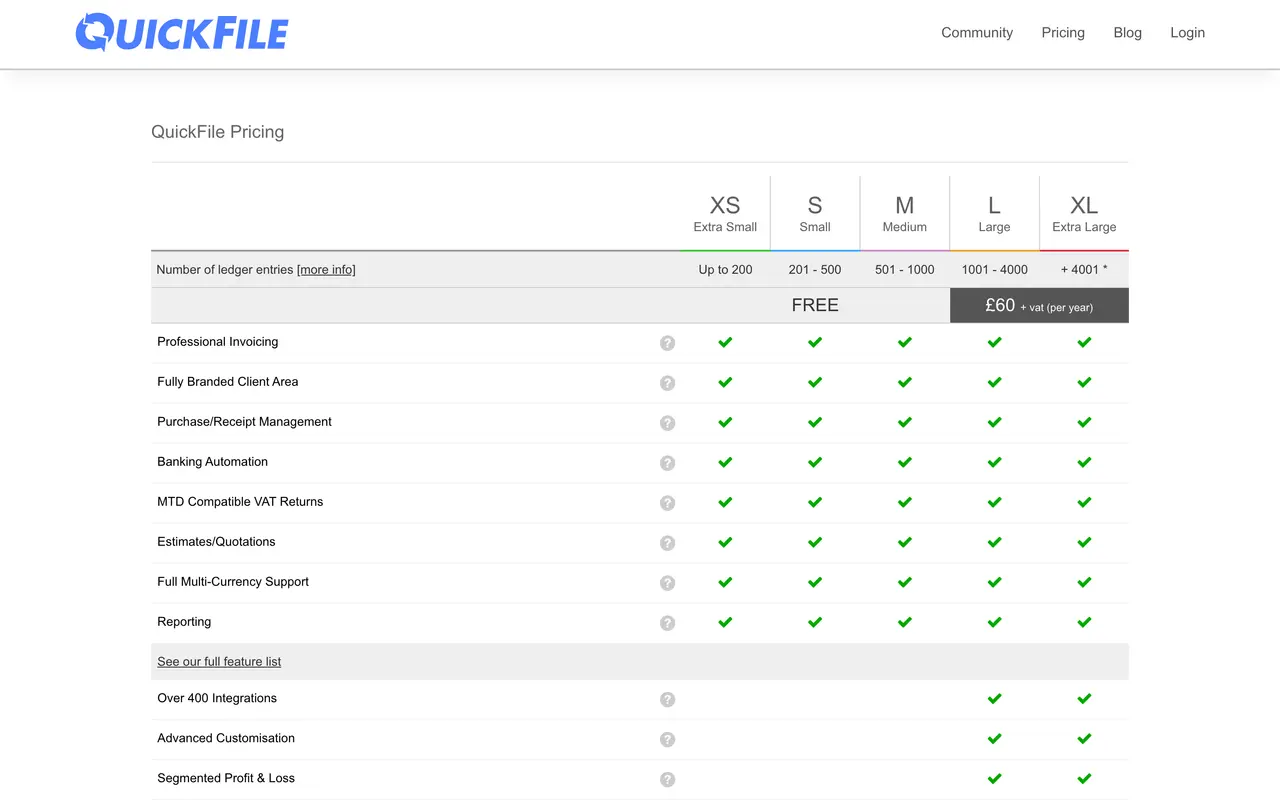
Task: Click Estimates/Quotations checkmark under XS
Action: [x=725, y=542]
